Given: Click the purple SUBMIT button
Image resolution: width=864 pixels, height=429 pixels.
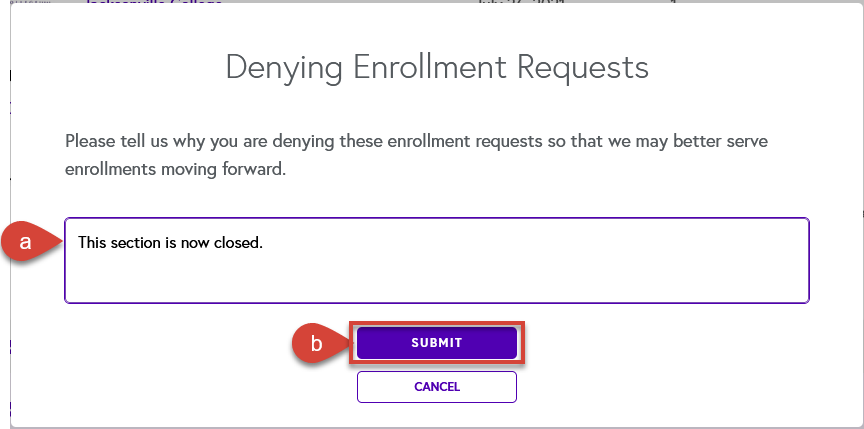Looking at the screenshot, I should [x=436, y=343].
